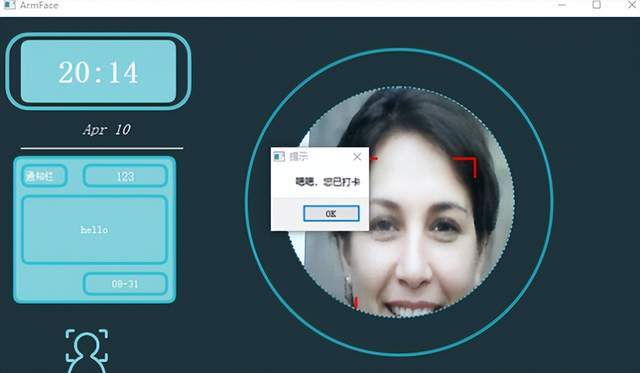Click the 20:14 clock display
Image resolution: width=640 pixels, height=373 pixels.
(x=98, y=71)
